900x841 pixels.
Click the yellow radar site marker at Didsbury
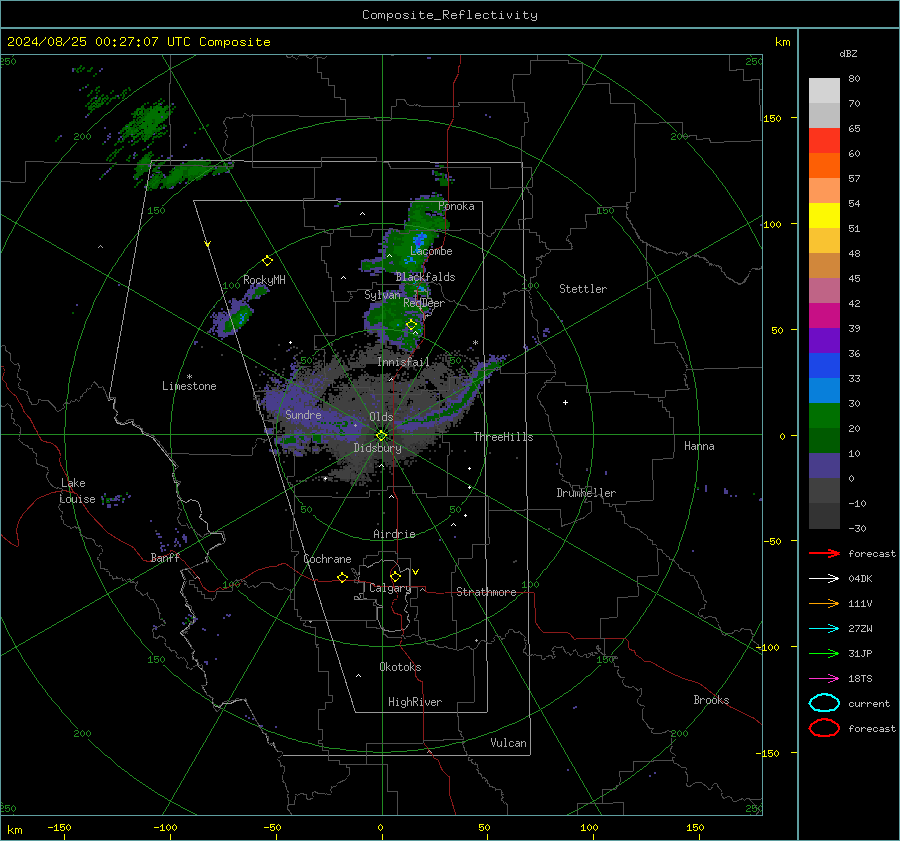(381, 436)
